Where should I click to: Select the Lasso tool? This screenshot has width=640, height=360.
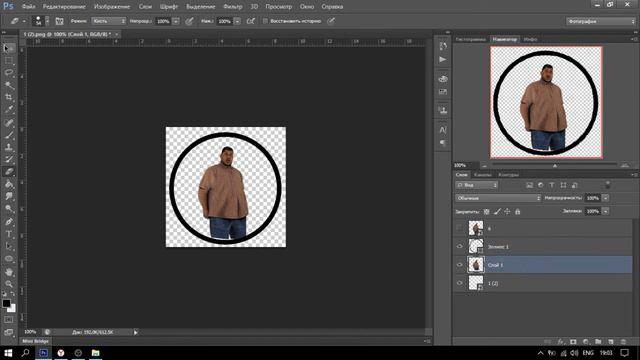9,73
